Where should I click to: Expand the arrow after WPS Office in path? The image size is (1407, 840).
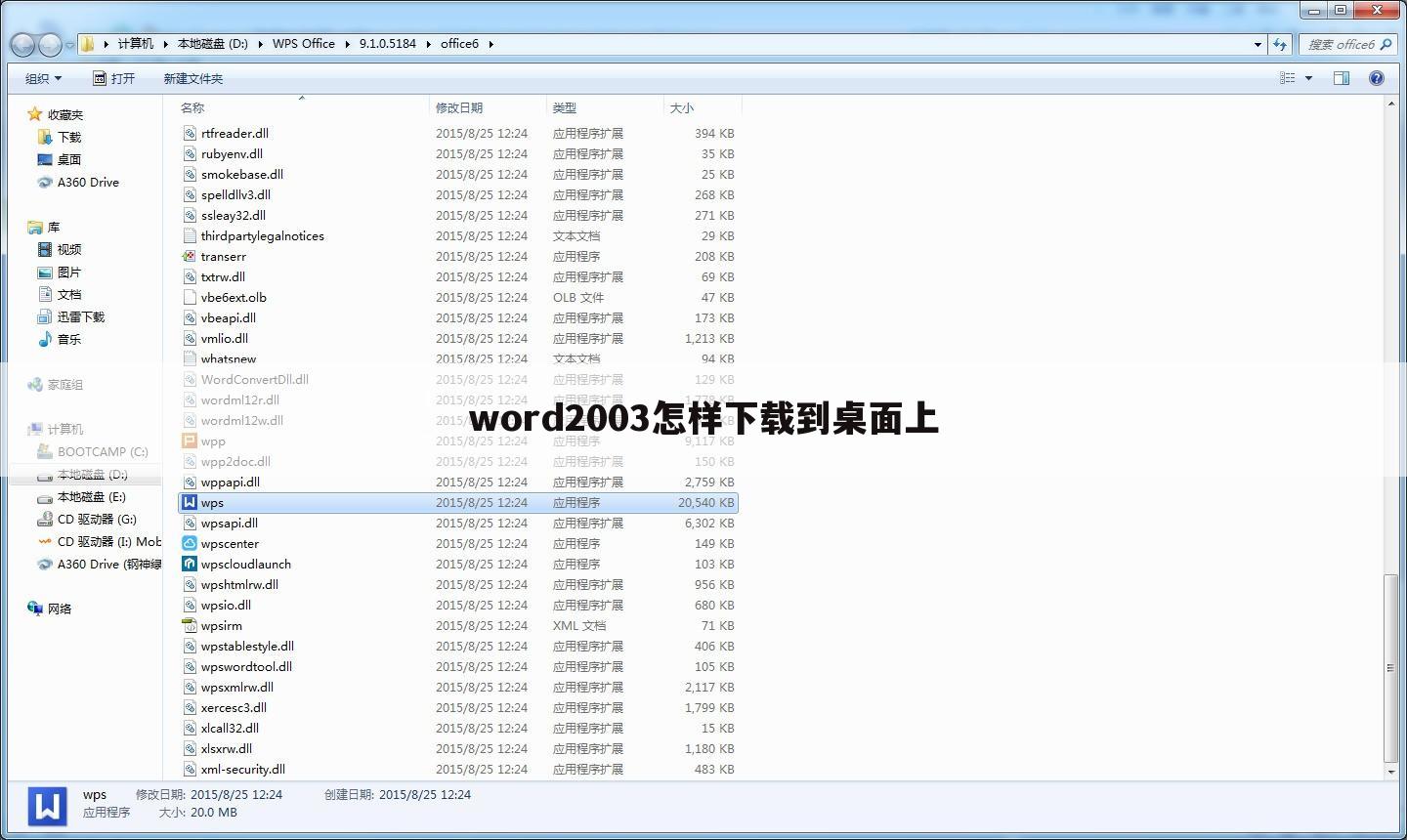[347, 44]
